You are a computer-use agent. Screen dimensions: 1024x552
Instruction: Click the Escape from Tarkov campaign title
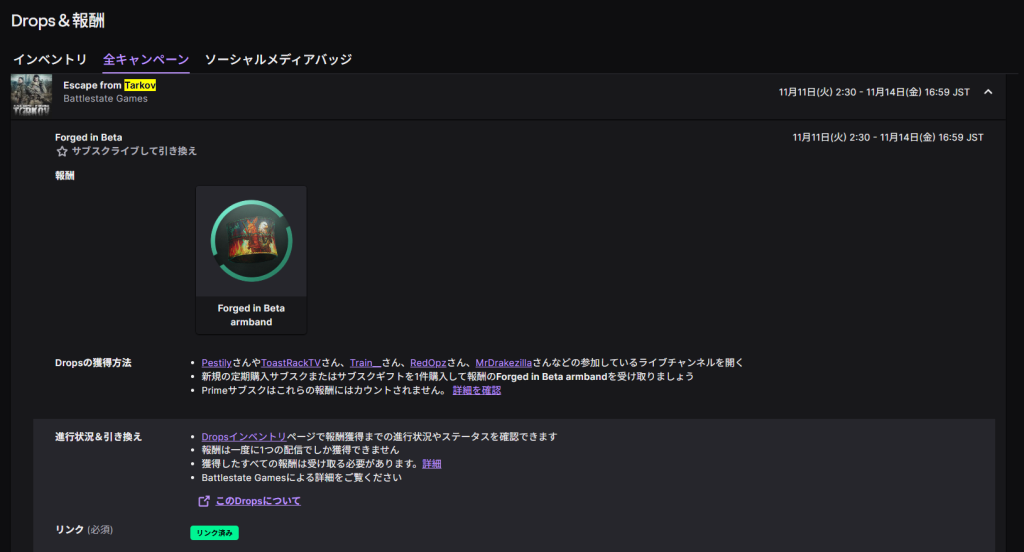click(109, 85)
